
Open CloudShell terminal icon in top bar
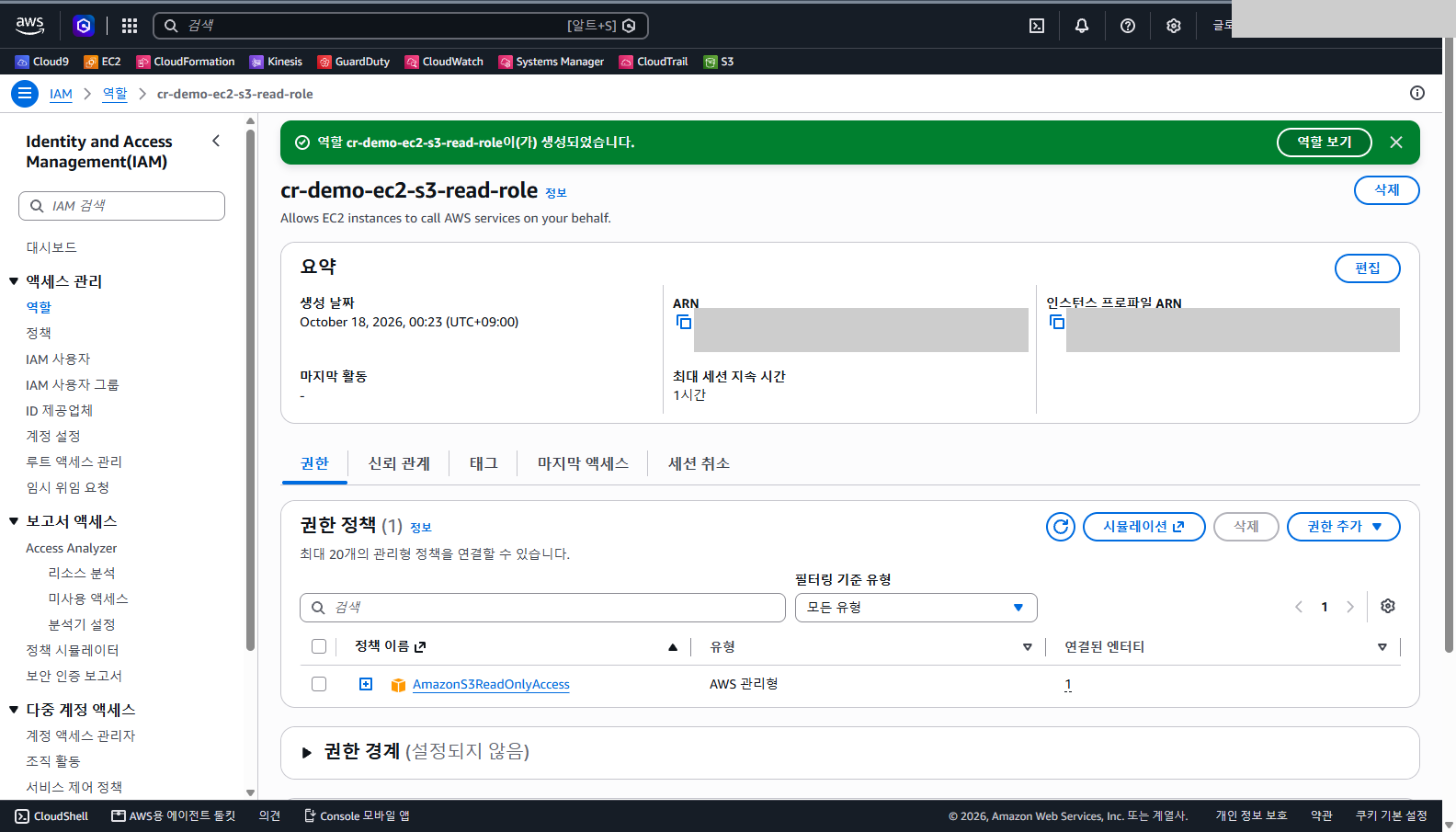1037,26
